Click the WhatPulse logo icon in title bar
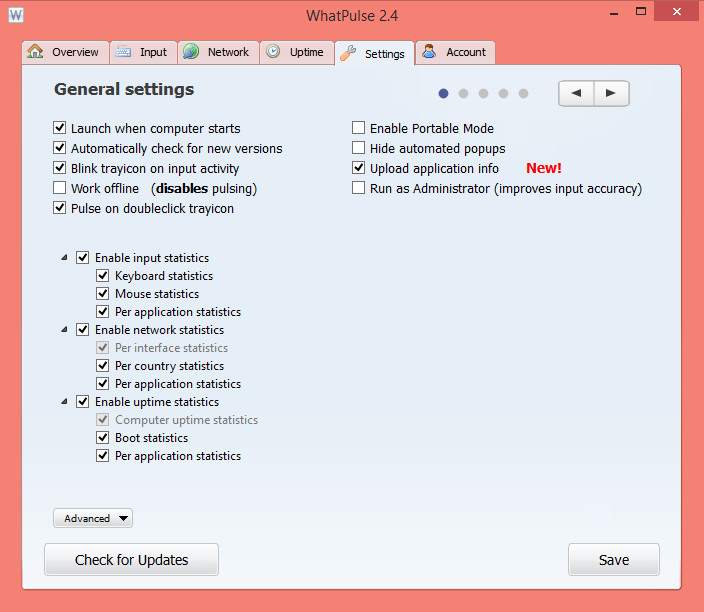 pos(16,15)
